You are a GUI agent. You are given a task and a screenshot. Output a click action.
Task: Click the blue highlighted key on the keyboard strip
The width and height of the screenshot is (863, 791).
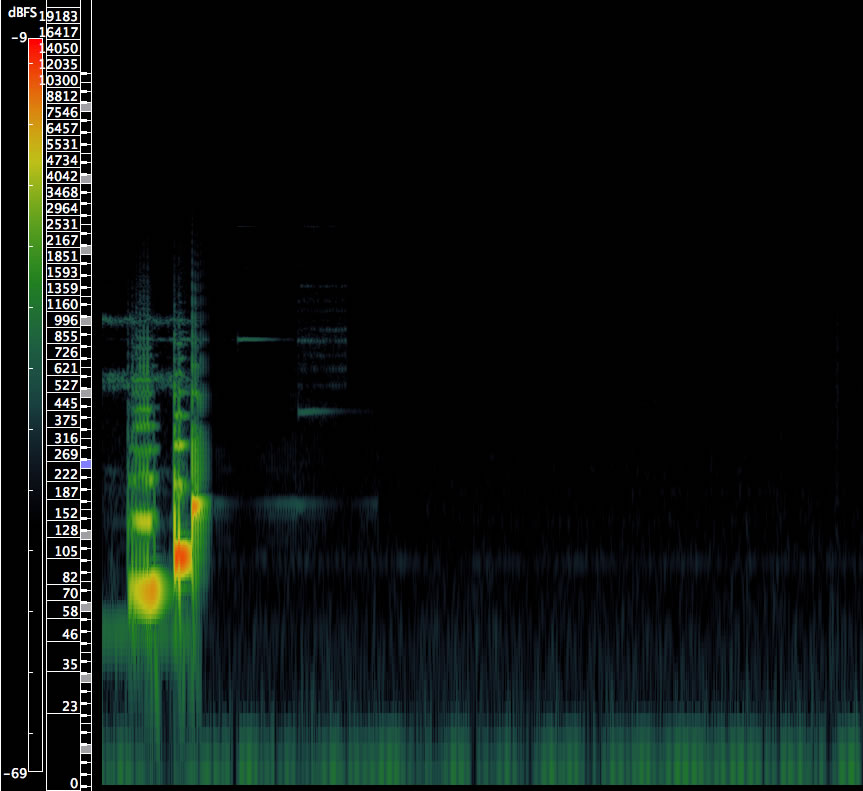[x=86, y=464]
